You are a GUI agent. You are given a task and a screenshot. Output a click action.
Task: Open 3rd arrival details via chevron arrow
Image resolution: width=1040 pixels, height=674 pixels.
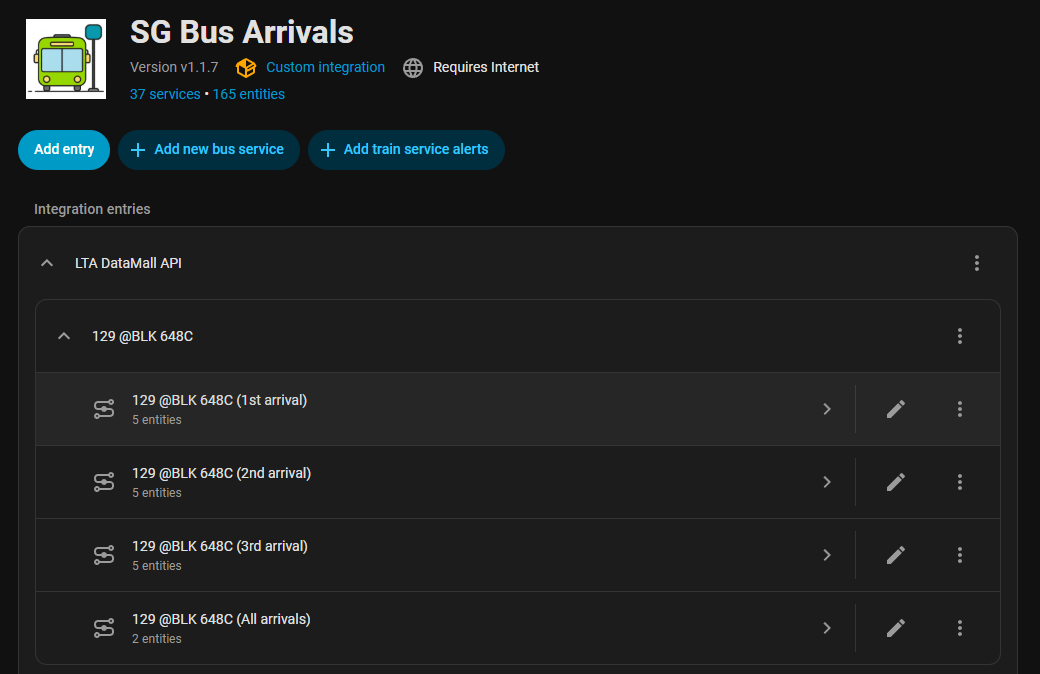(x=827, y=555)
